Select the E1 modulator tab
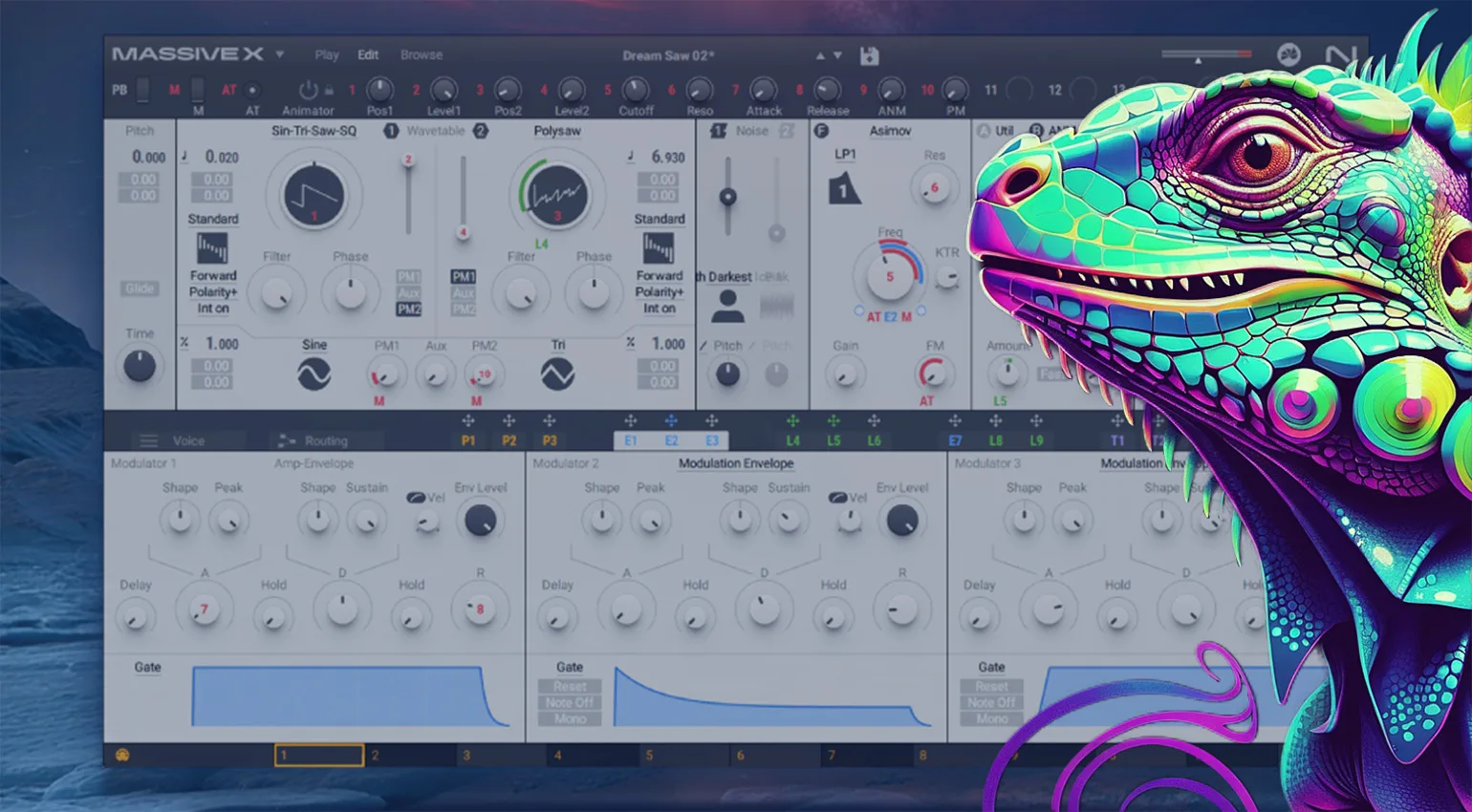 [x=631, y=440]
